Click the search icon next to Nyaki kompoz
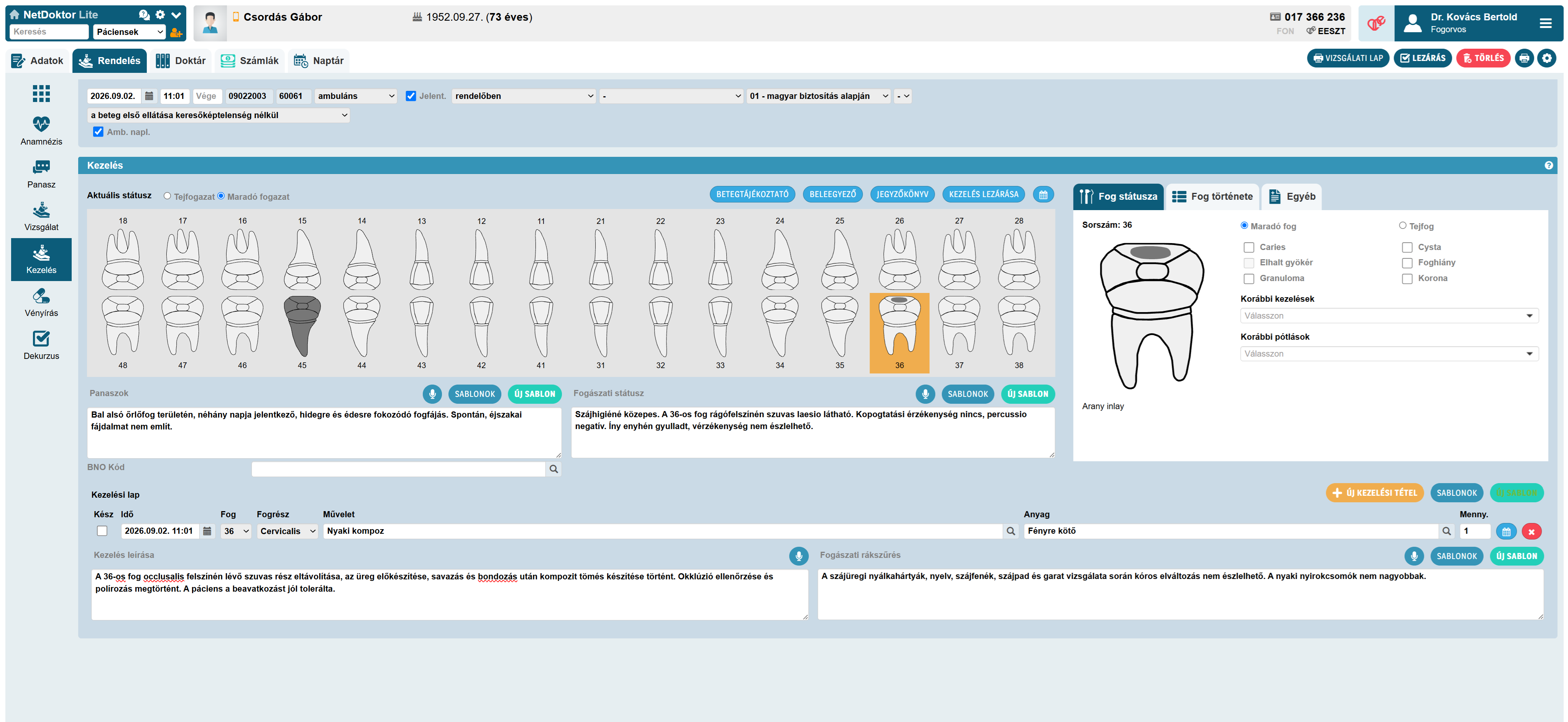The width and height of the screenshot is (1568, 722). pyautogui.click(x=1011, y=531)
